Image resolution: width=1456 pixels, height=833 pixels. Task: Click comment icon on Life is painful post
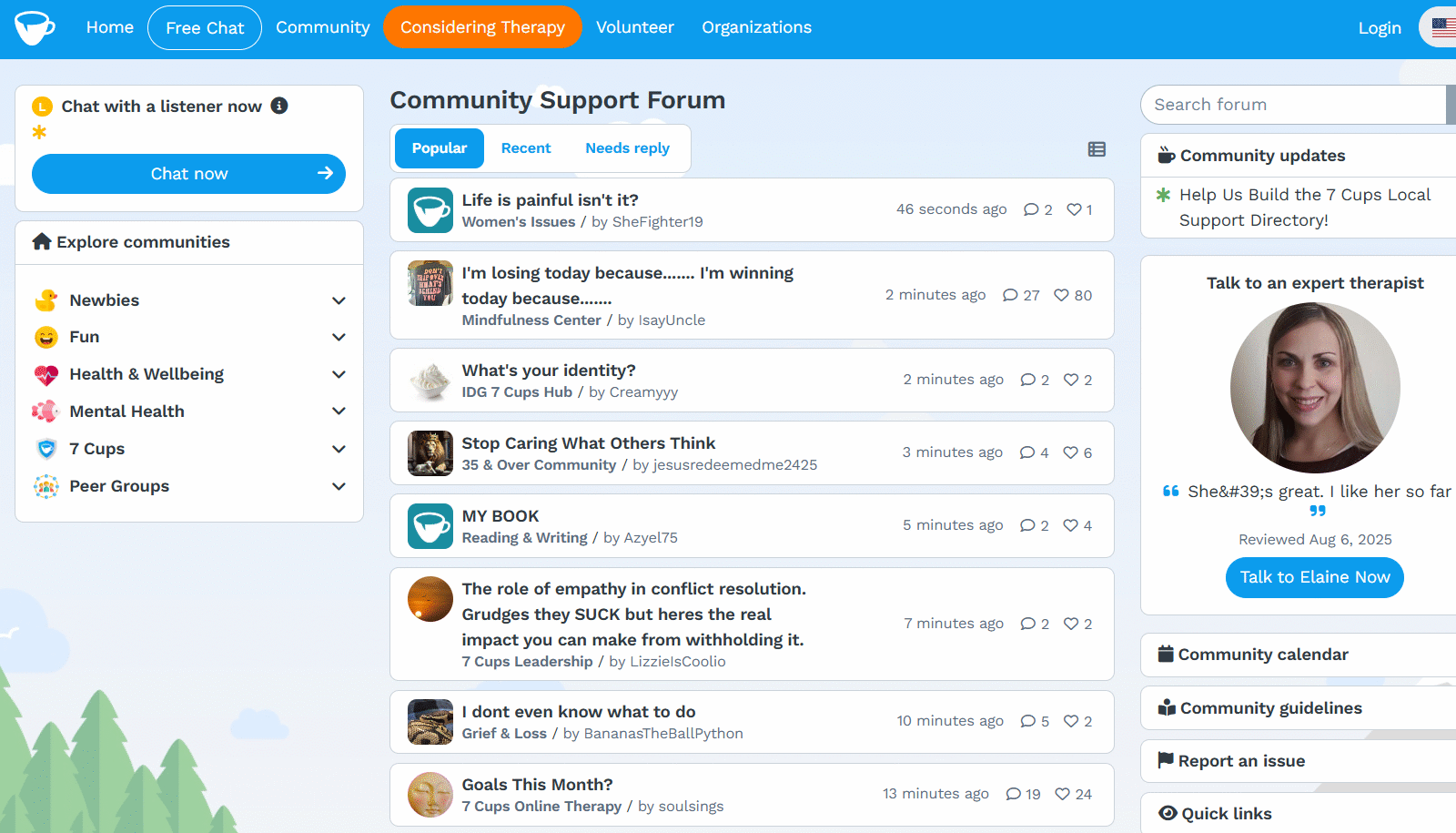(1031, 209)
